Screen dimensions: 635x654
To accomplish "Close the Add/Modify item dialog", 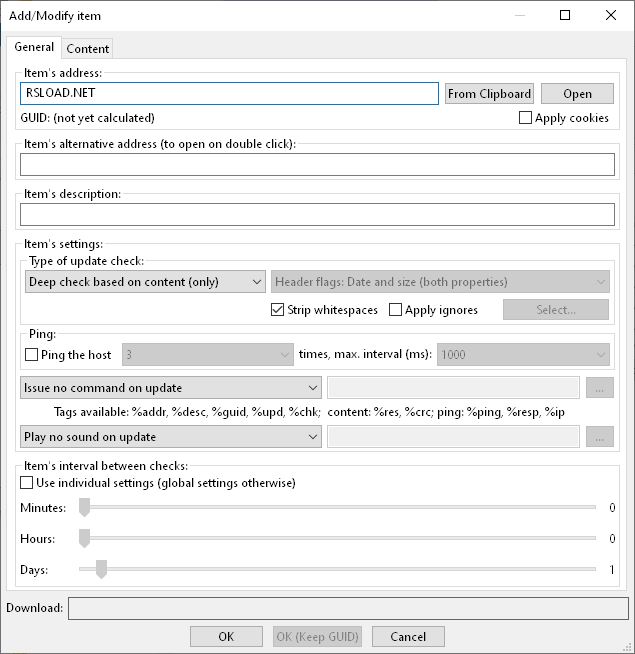I will (x=611, y=15).
